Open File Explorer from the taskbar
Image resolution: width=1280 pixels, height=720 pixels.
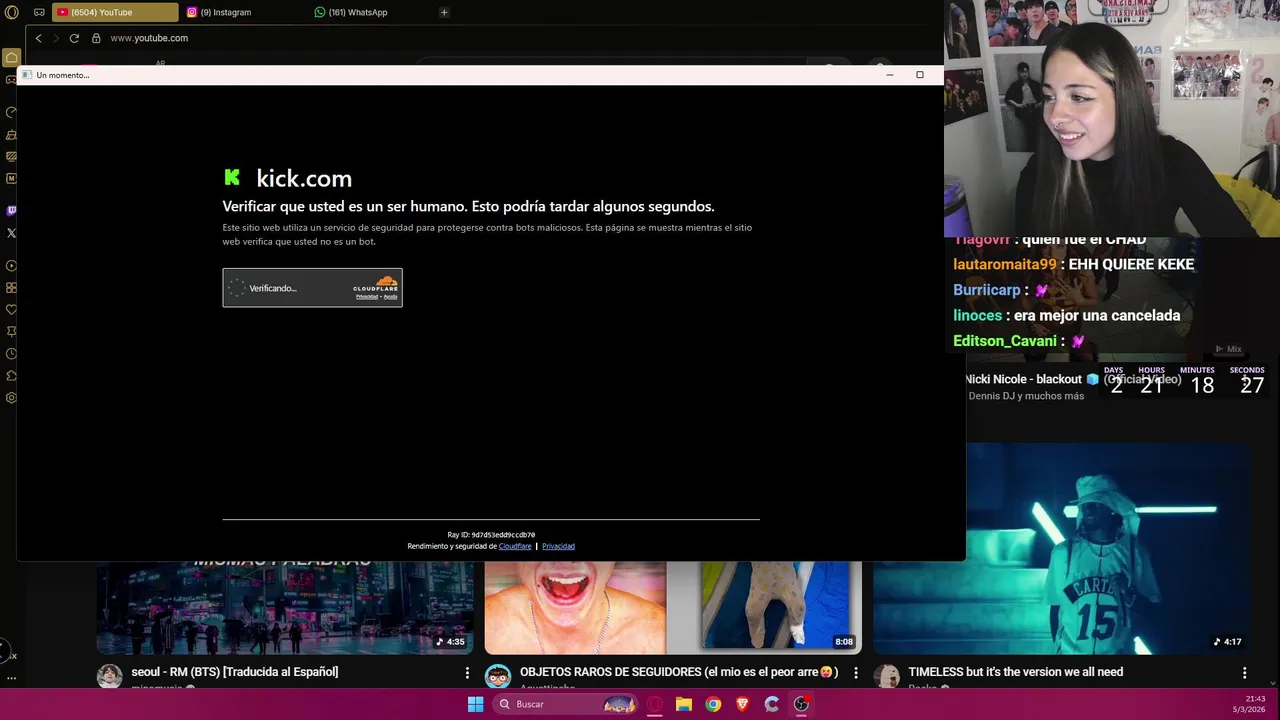coord(684,704)
